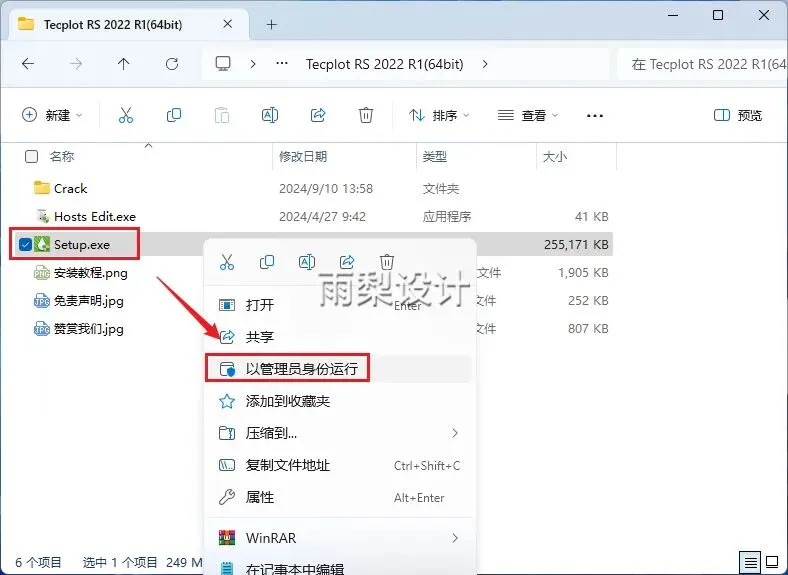The height and width of the screenshot is (575, 788).
Task: Click Tecplot RS 2022 R1(64bit) in the address bar
Action: click(384, 64)
